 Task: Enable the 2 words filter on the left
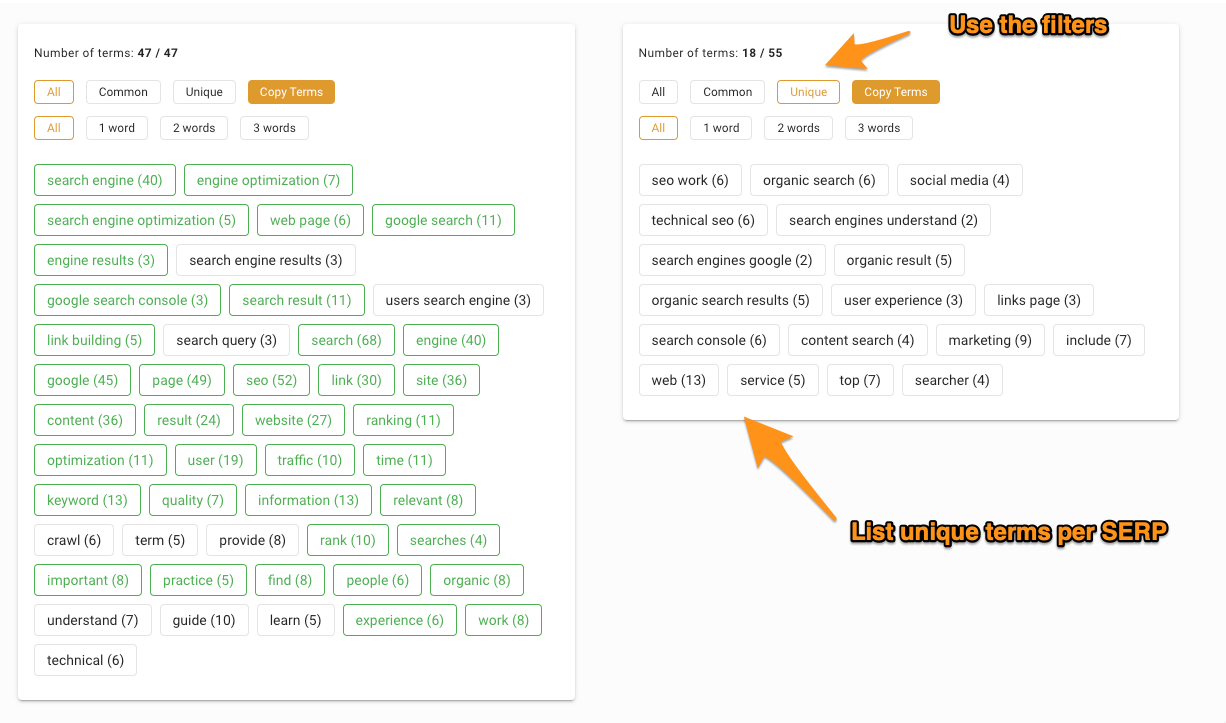(x=193, y=127)
